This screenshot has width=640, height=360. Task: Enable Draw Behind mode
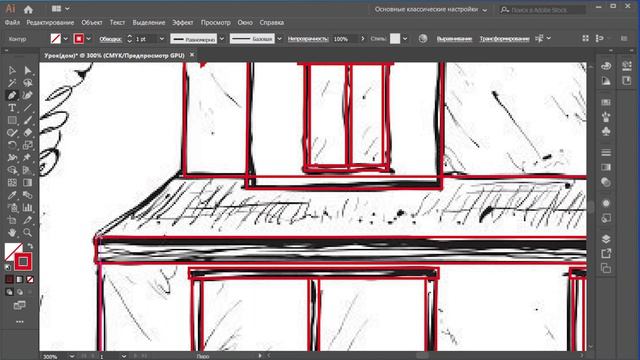click(x=20, y=292)
